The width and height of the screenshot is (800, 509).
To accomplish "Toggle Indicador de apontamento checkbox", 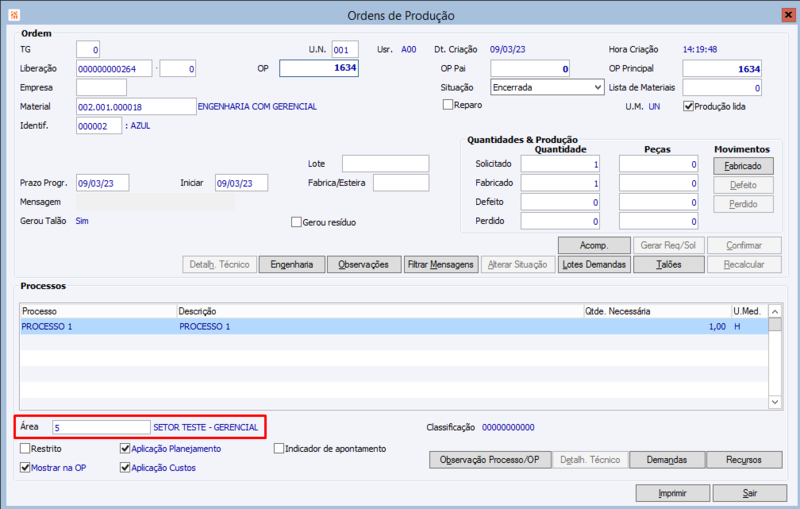I will (279, 448).
